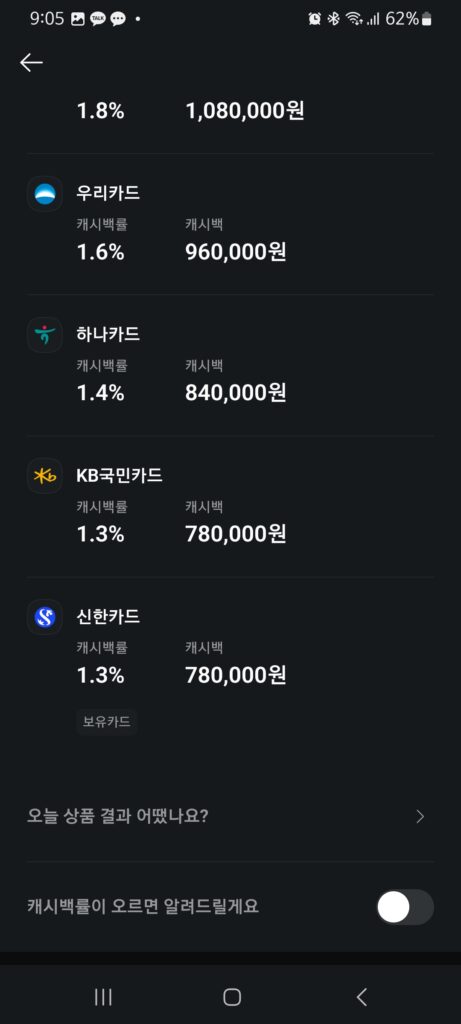This screenshot has width=461, height=1024.
Task: Select the 하나카드 logo icon
Action: point(45,335)
